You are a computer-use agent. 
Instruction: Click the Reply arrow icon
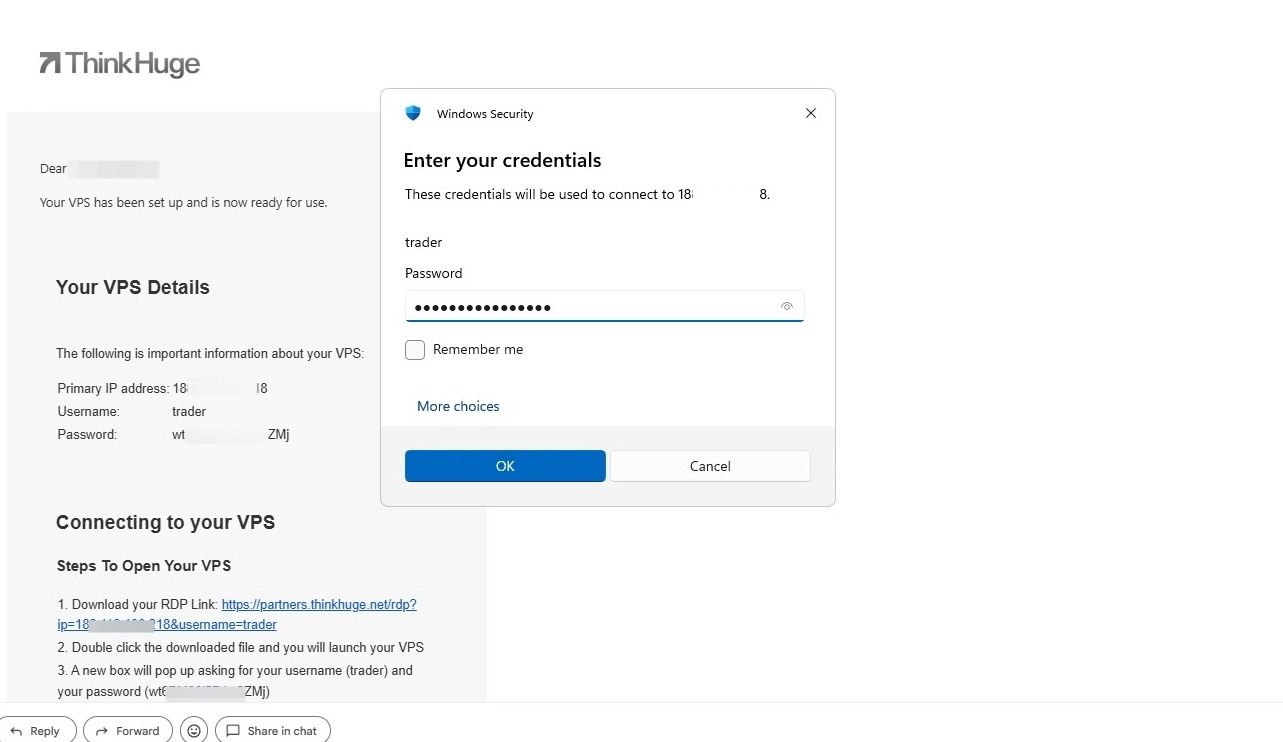pyautogui.click(x=15, y=731)
